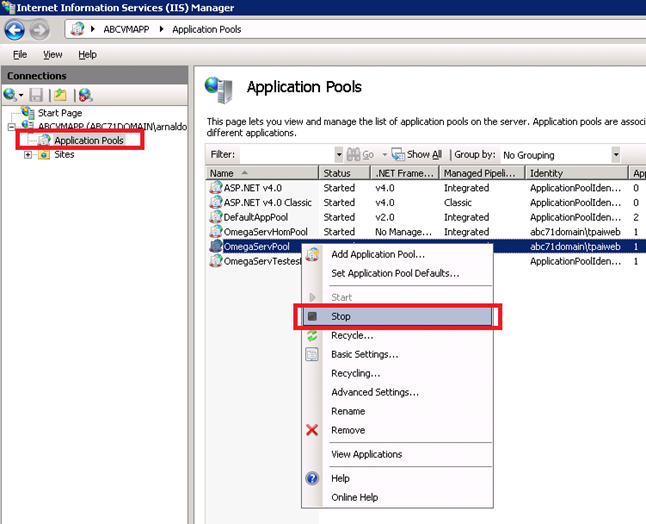Open the Filter dropdown arrow
The image size is (646, 524).
(x=339, y=155)
